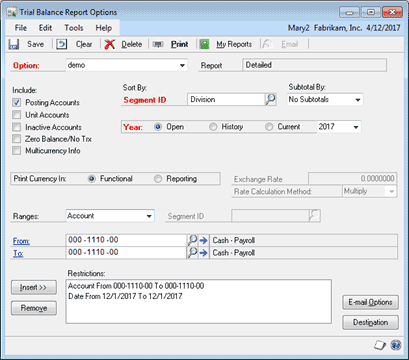Click the application icon in the title bar
The image size is (409, 360).
point(12,13)
